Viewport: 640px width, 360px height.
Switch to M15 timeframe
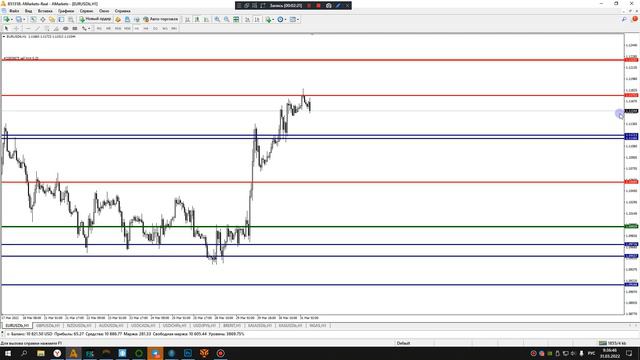pos(118,29)
